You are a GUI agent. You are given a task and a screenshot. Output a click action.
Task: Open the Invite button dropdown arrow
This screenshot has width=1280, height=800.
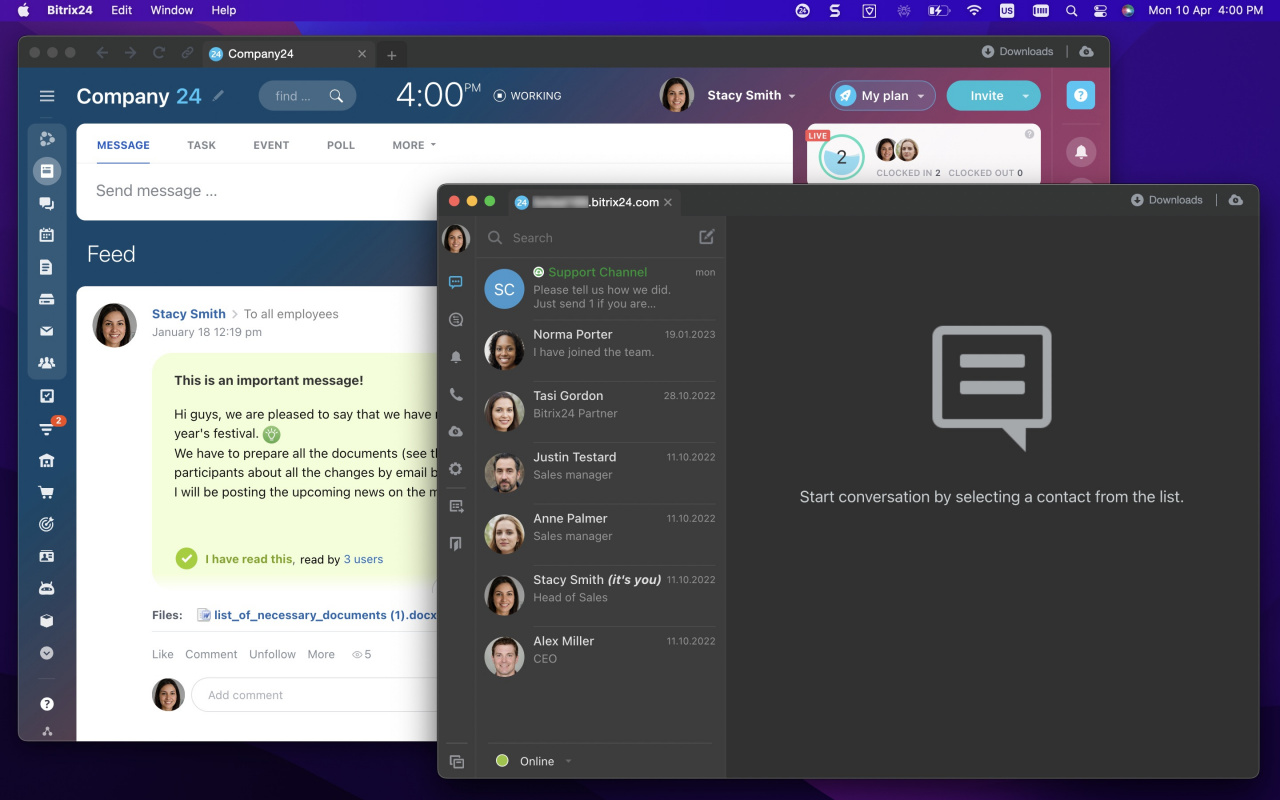[x=1026, y=96]
